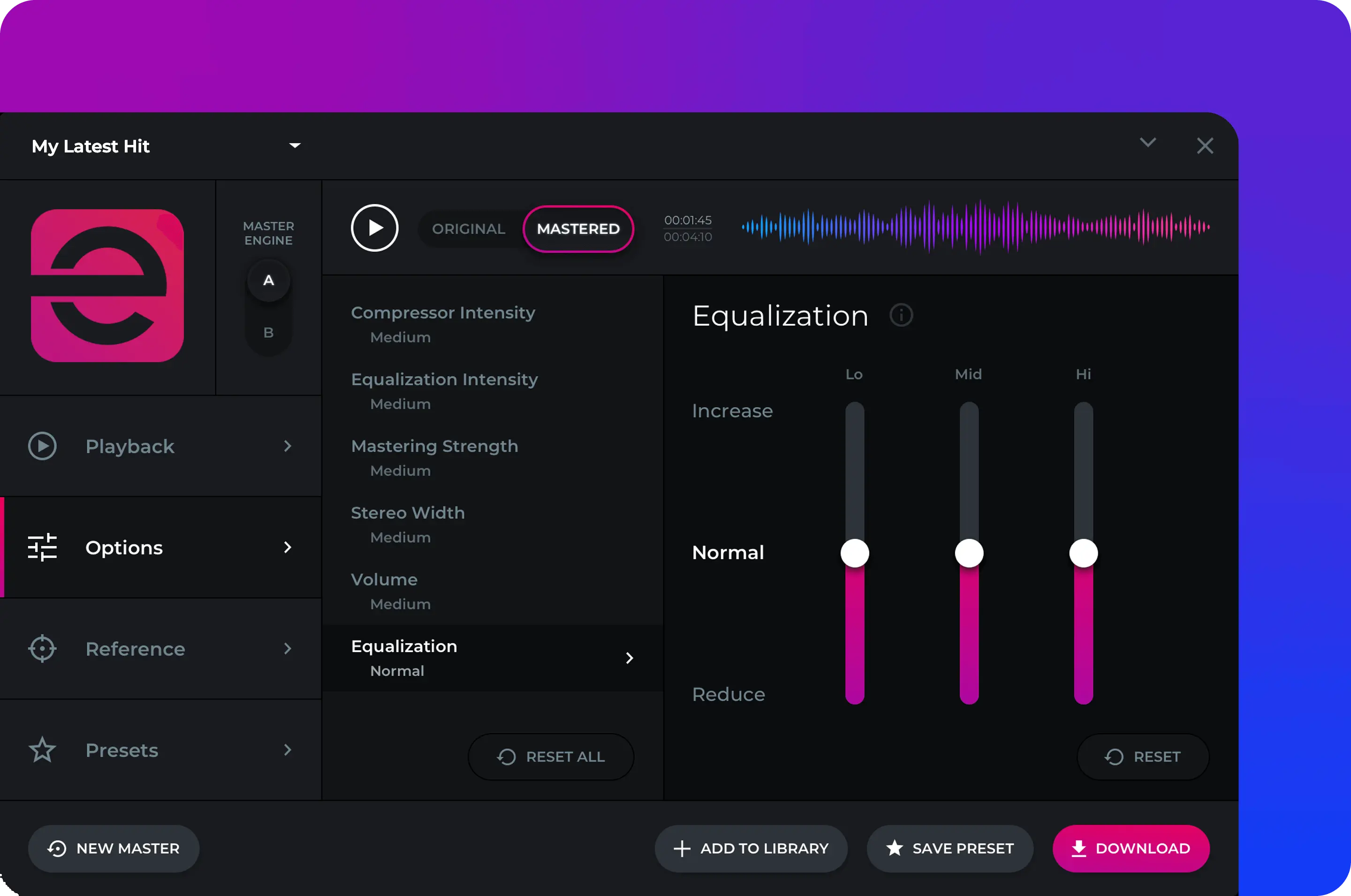
Task: Open the My Latest Hit dropdown
Action: (295, 146)
